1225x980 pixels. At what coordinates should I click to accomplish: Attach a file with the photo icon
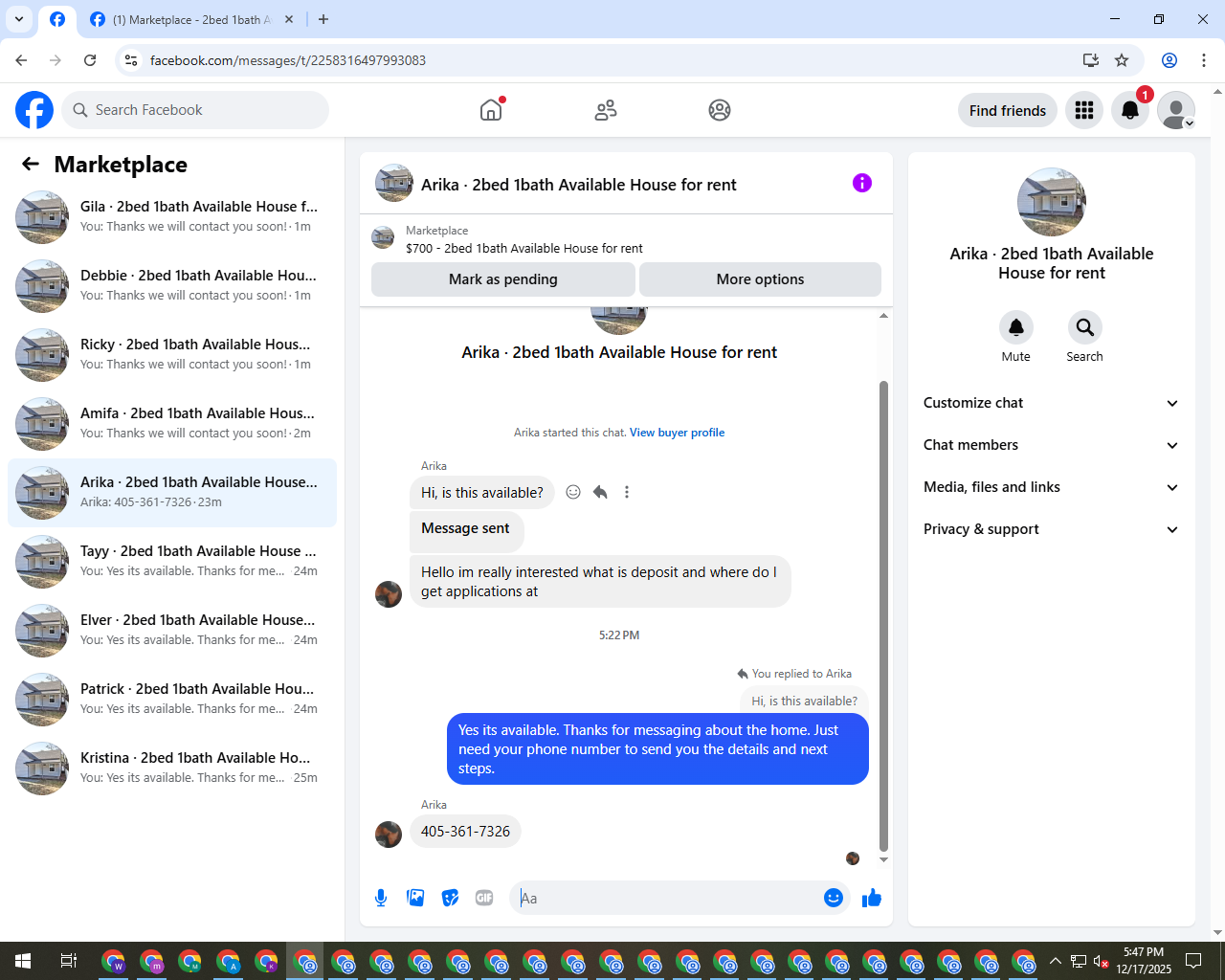click(415, 898)
